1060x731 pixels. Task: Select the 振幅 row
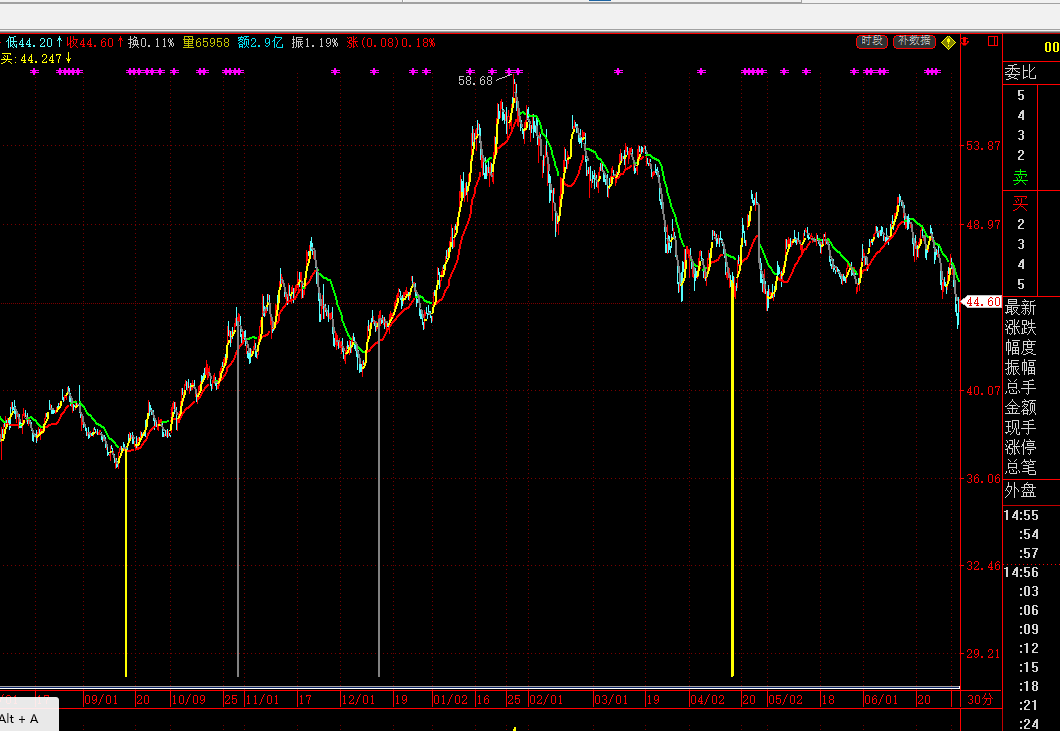1020,367
